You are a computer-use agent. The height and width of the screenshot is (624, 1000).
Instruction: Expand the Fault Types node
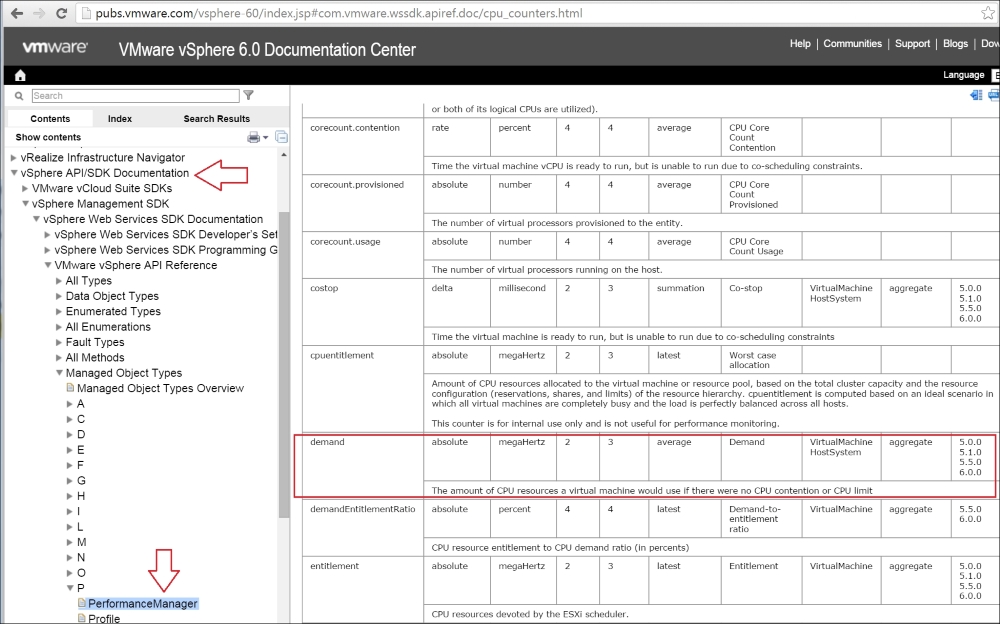[59, 342]
